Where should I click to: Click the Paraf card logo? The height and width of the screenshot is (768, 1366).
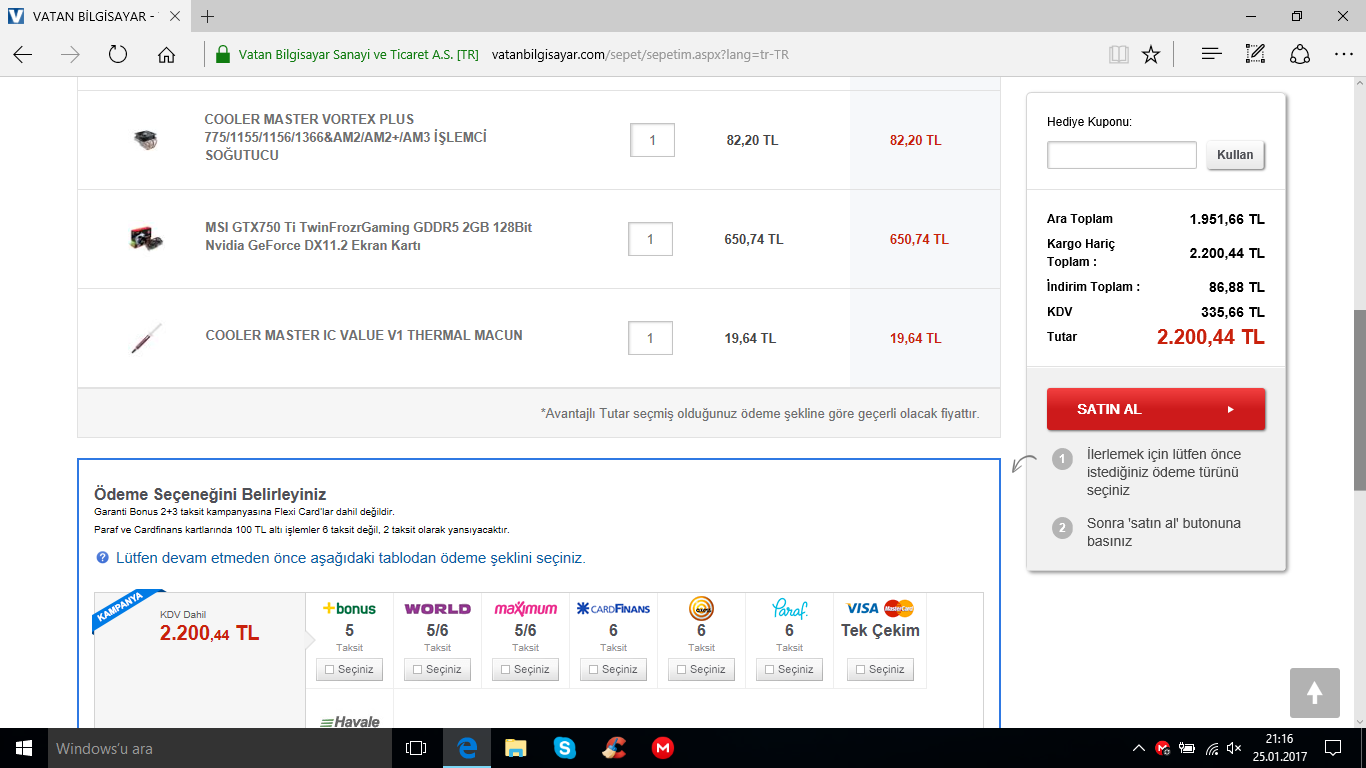tap(789, 608)
